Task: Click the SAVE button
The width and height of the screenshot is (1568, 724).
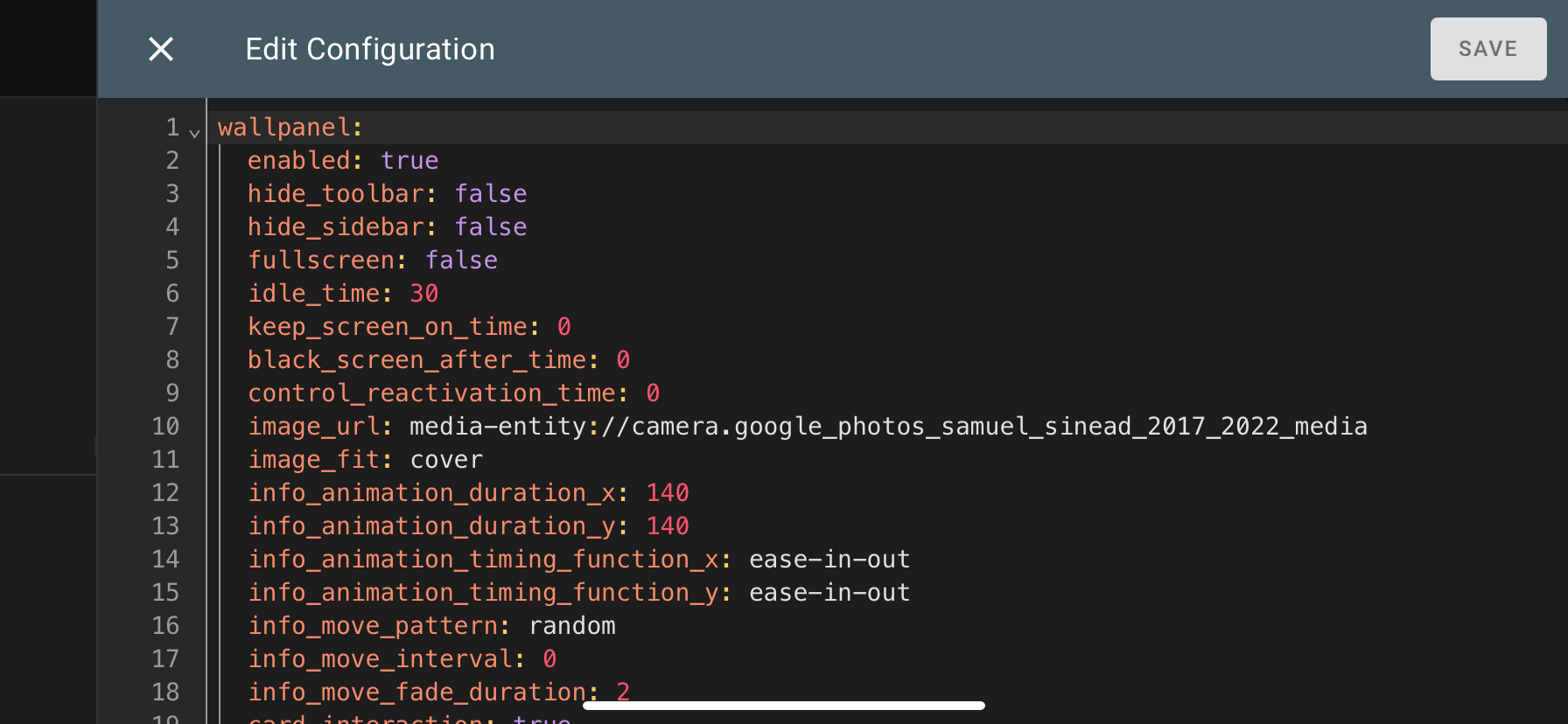Action: (1487, 49)
